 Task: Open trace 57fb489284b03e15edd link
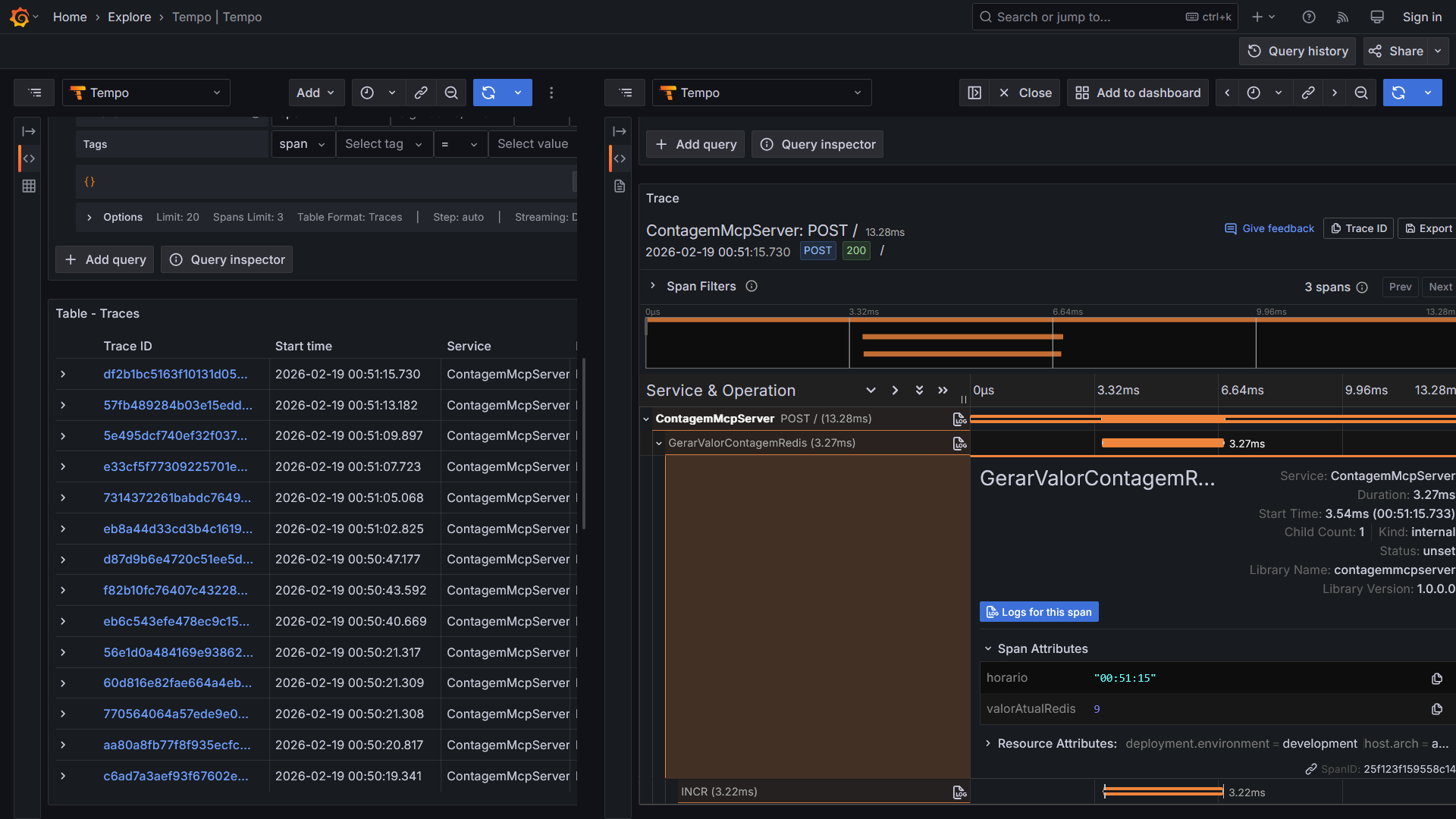(178, 406)
